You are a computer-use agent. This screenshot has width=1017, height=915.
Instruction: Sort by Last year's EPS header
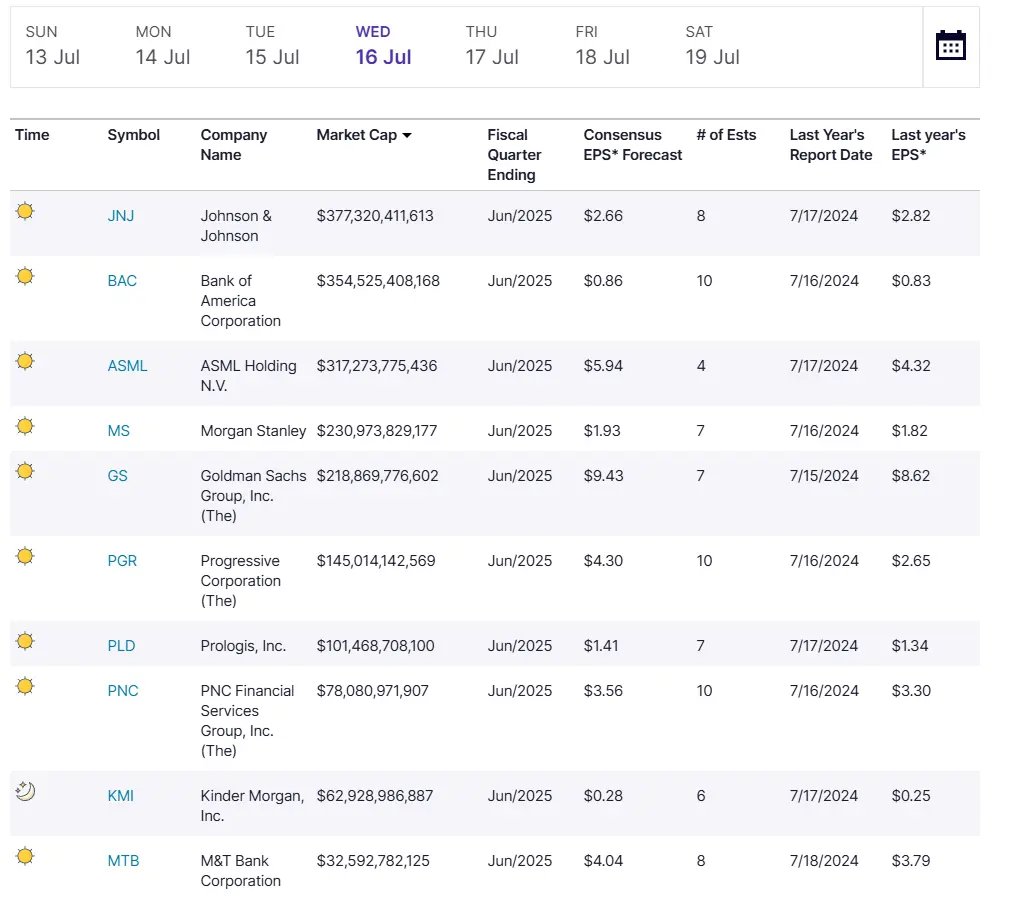pyautogui.click(x=928, y=145)
